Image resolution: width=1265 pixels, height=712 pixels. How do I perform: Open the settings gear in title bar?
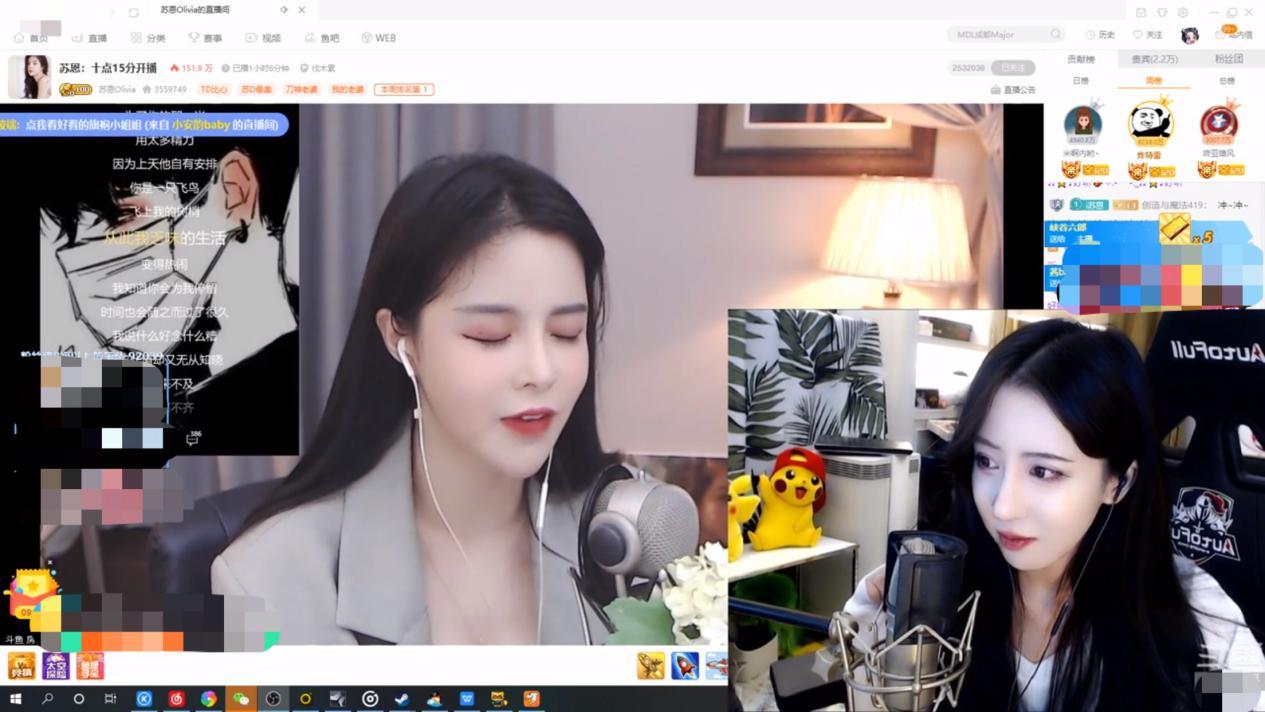[x=1183, y=12]
